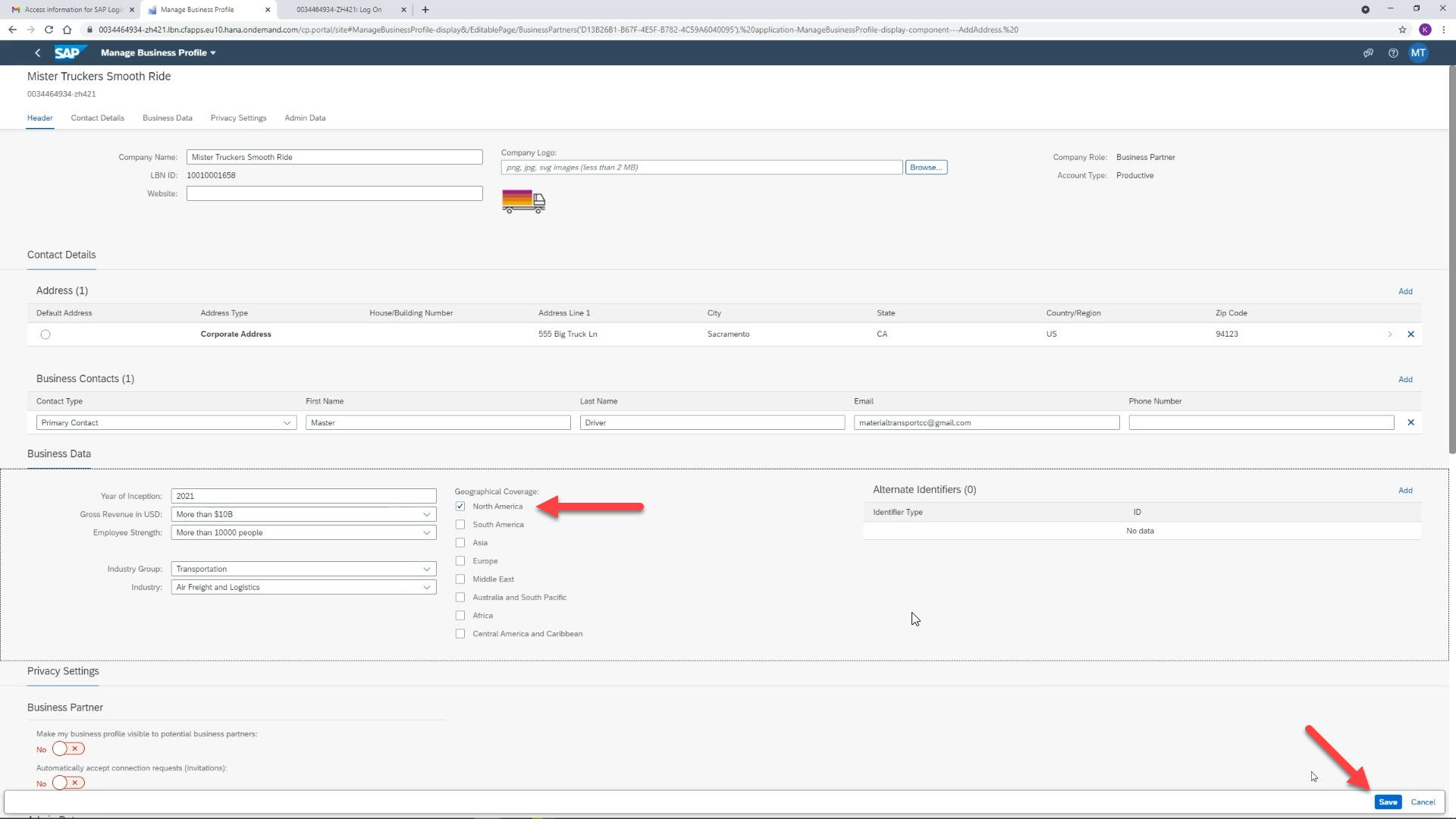
Task: Check Central America and Caribbean coverage
Action: pyautogui.click(x=460, y=634)
